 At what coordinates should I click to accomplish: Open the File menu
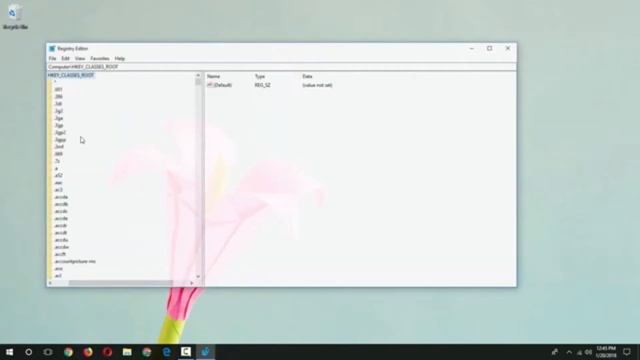tap(52, 58)
